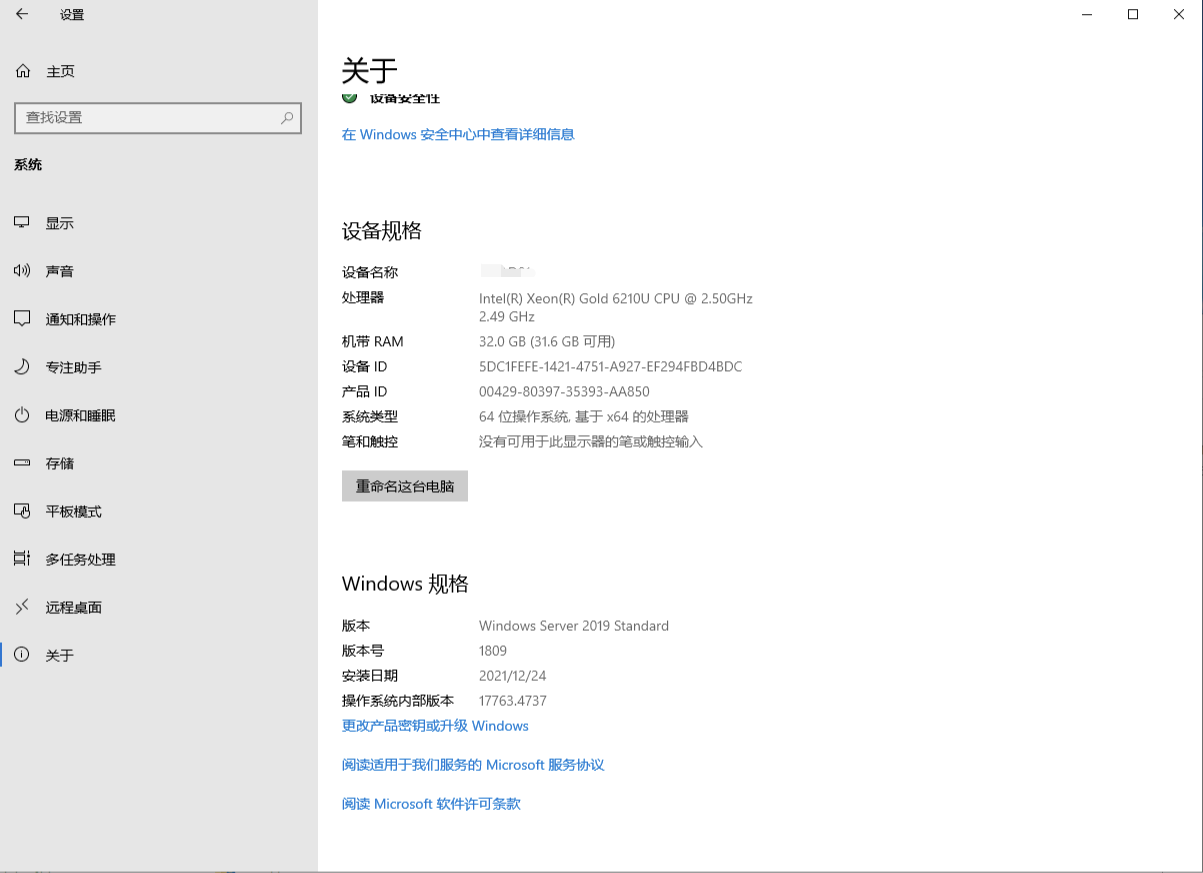Open 平板模式 settings

(159, 511)
